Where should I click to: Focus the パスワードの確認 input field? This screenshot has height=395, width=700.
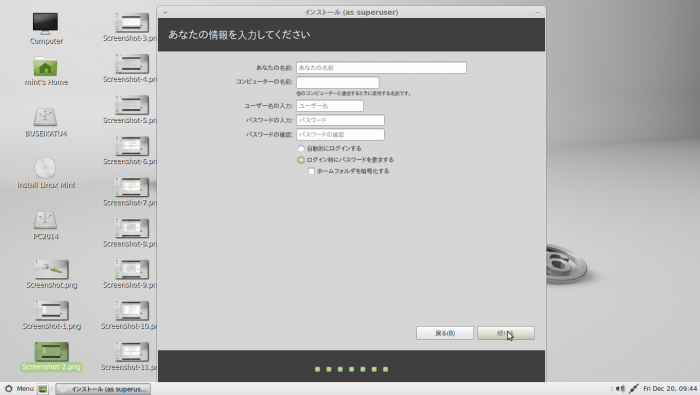[x=340, y=134]
